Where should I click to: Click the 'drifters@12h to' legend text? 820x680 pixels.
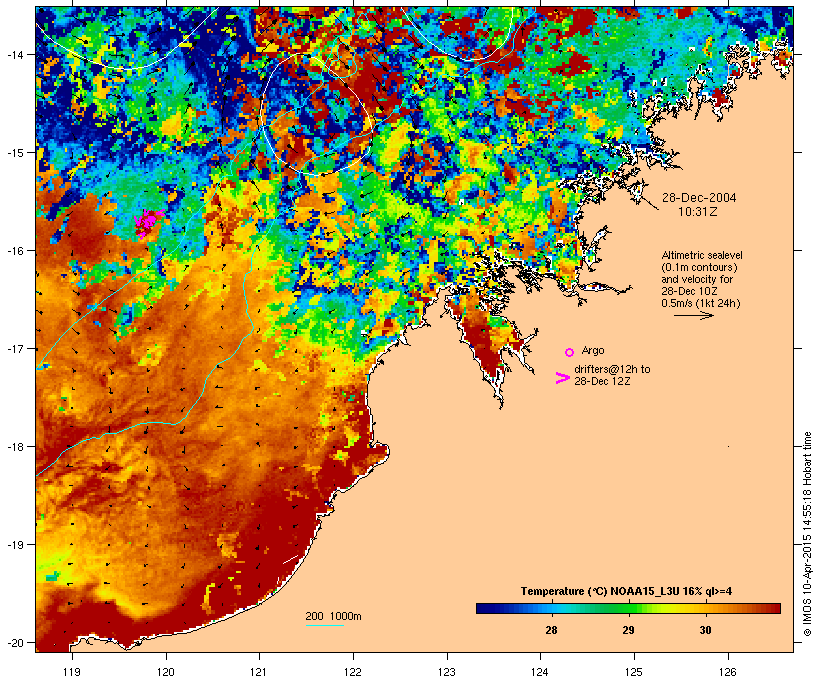[612, 369]
